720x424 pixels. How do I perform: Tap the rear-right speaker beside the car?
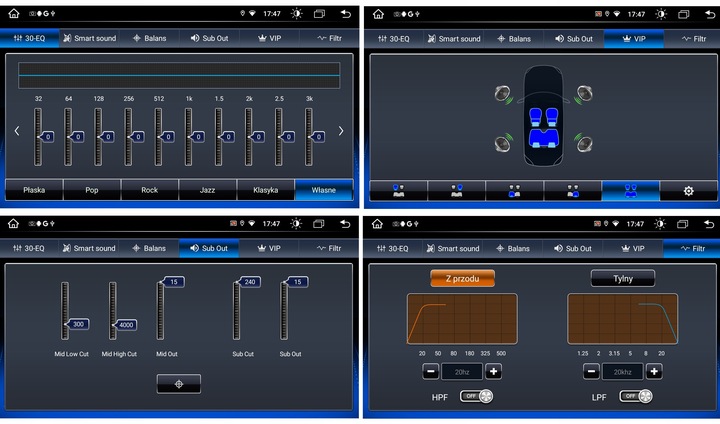tap(584, 143)
